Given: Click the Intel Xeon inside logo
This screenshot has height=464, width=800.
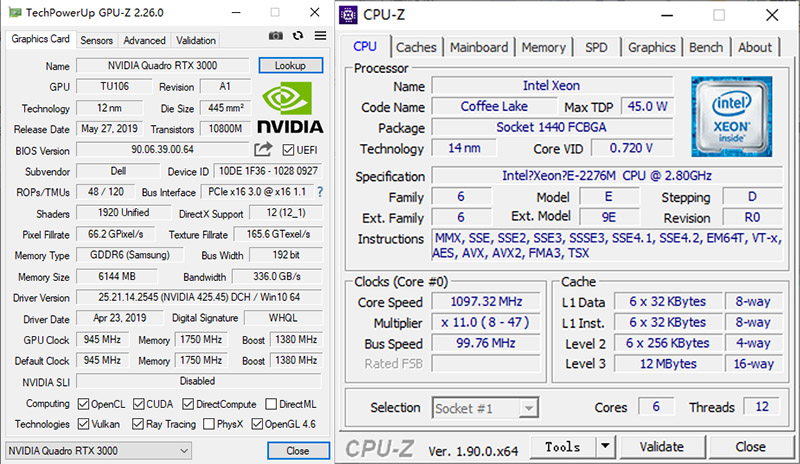Looking at the screenshot, I should point(732,116).
